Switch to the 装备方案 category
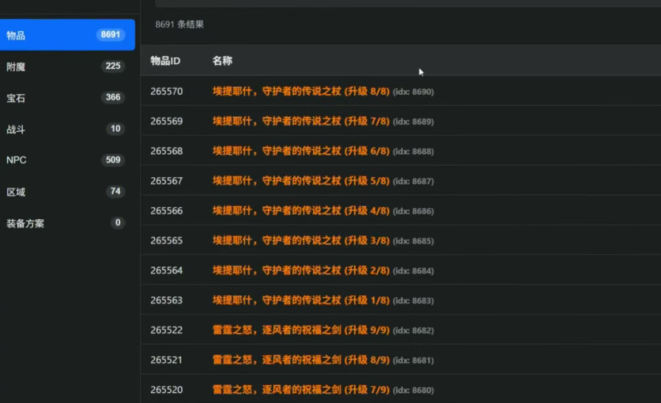Screen dimensions: 661x403 point(65,223)
